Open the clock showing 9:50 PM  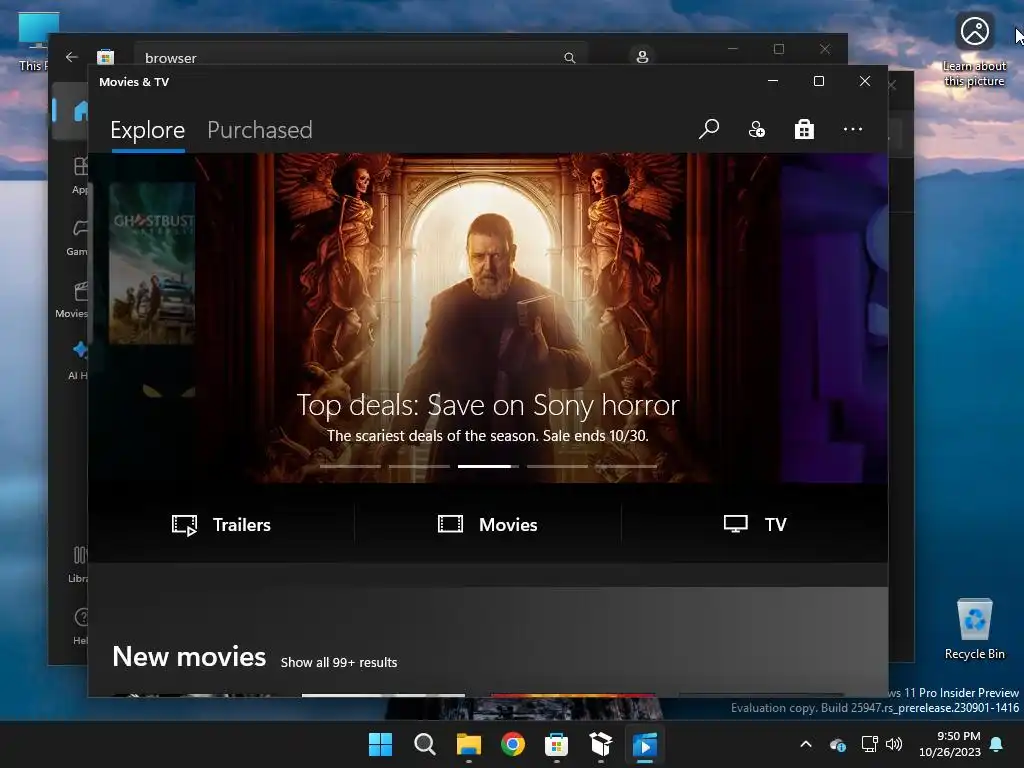click(950, 744)
